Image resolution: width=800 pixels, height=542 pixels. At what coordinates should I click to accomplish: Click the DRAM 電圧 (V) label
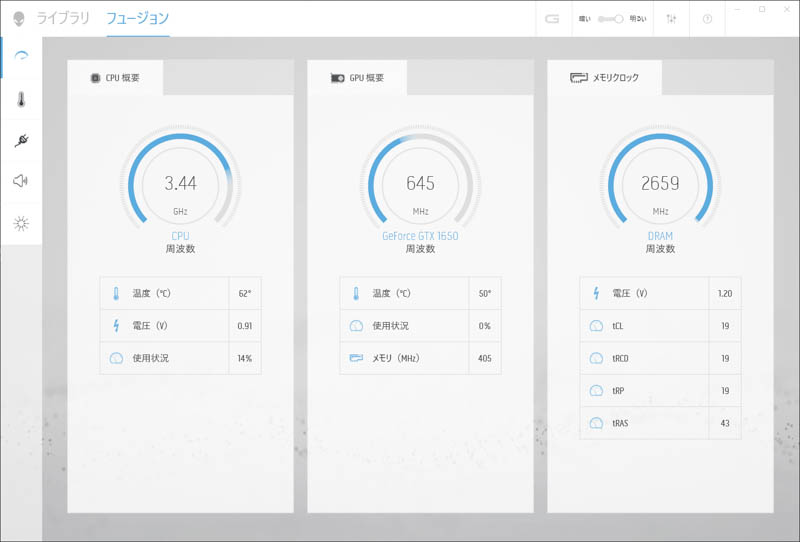pyautogui.click(x=630, y=293)
